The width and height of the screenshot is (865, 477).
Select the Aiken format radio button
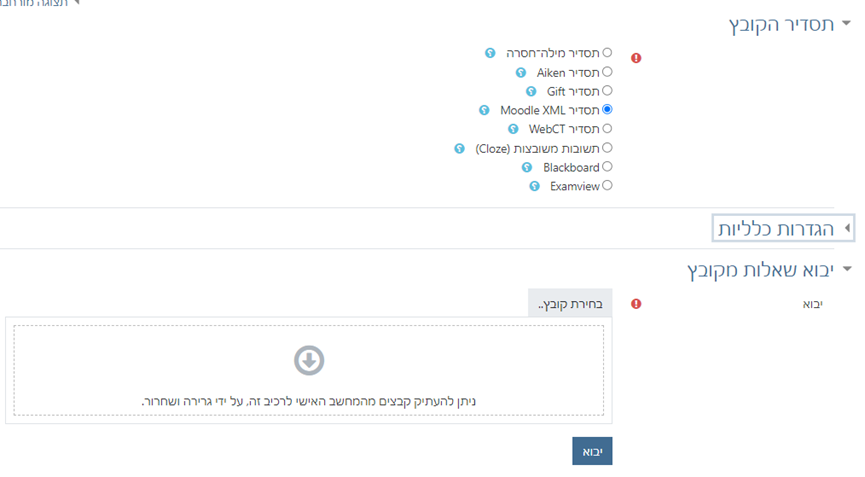click(x=607, y=72)
